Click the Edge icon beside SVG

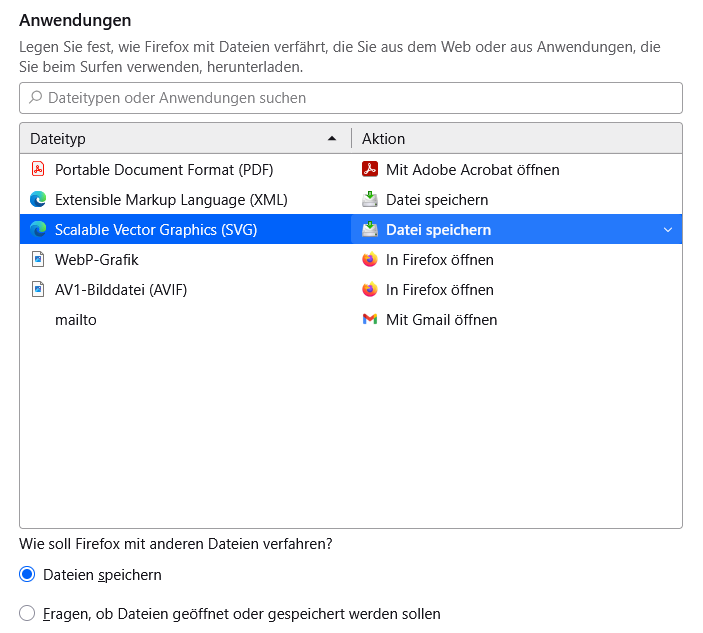click(39, 230)
